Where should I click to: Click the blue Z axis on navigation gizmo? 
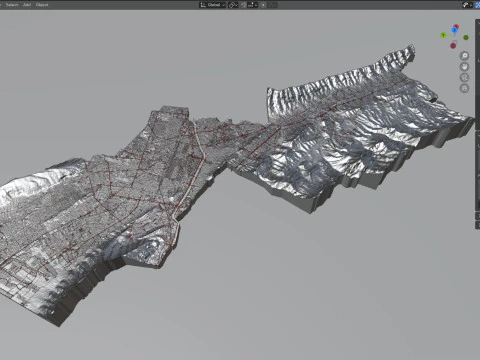click(x=454, y=30)
